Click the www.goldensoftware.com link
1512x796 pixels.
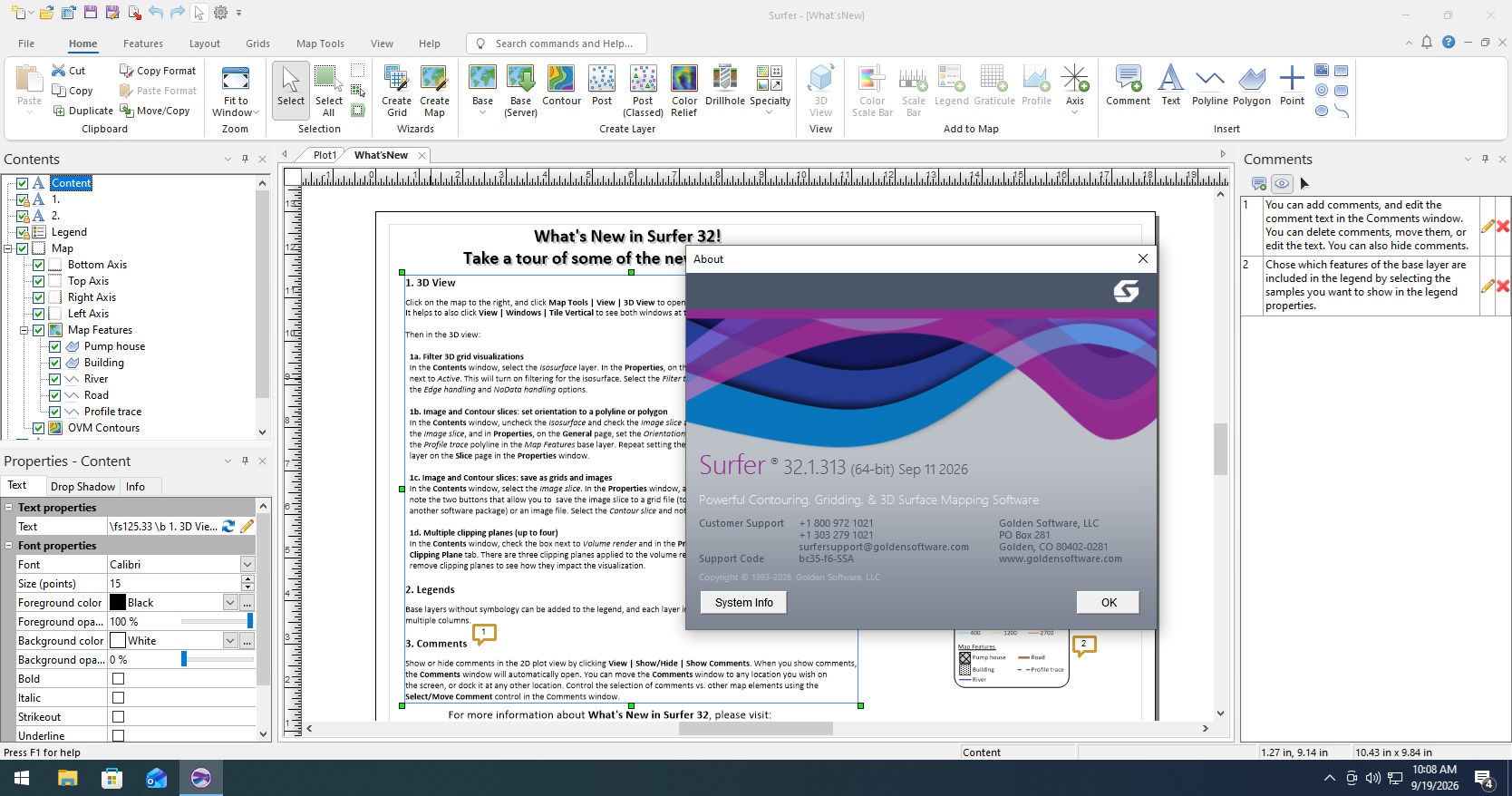point(1060,558)
